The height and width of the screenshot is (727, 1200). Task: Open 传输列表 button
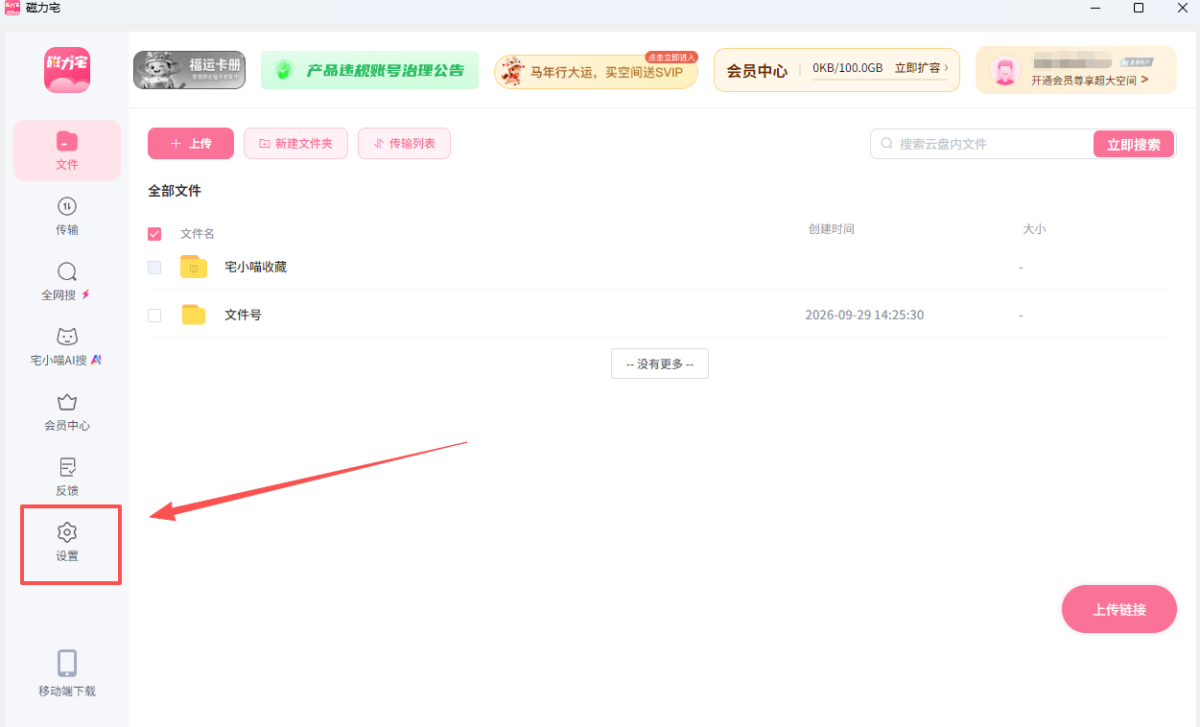point(404,144)
